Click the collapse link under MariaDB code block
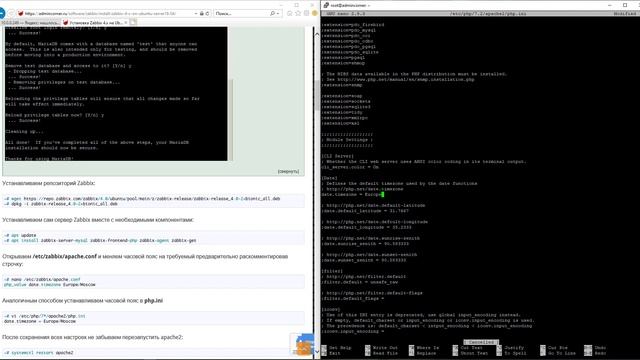The height and width of the screenshot is (360, 640). [288, 171]
